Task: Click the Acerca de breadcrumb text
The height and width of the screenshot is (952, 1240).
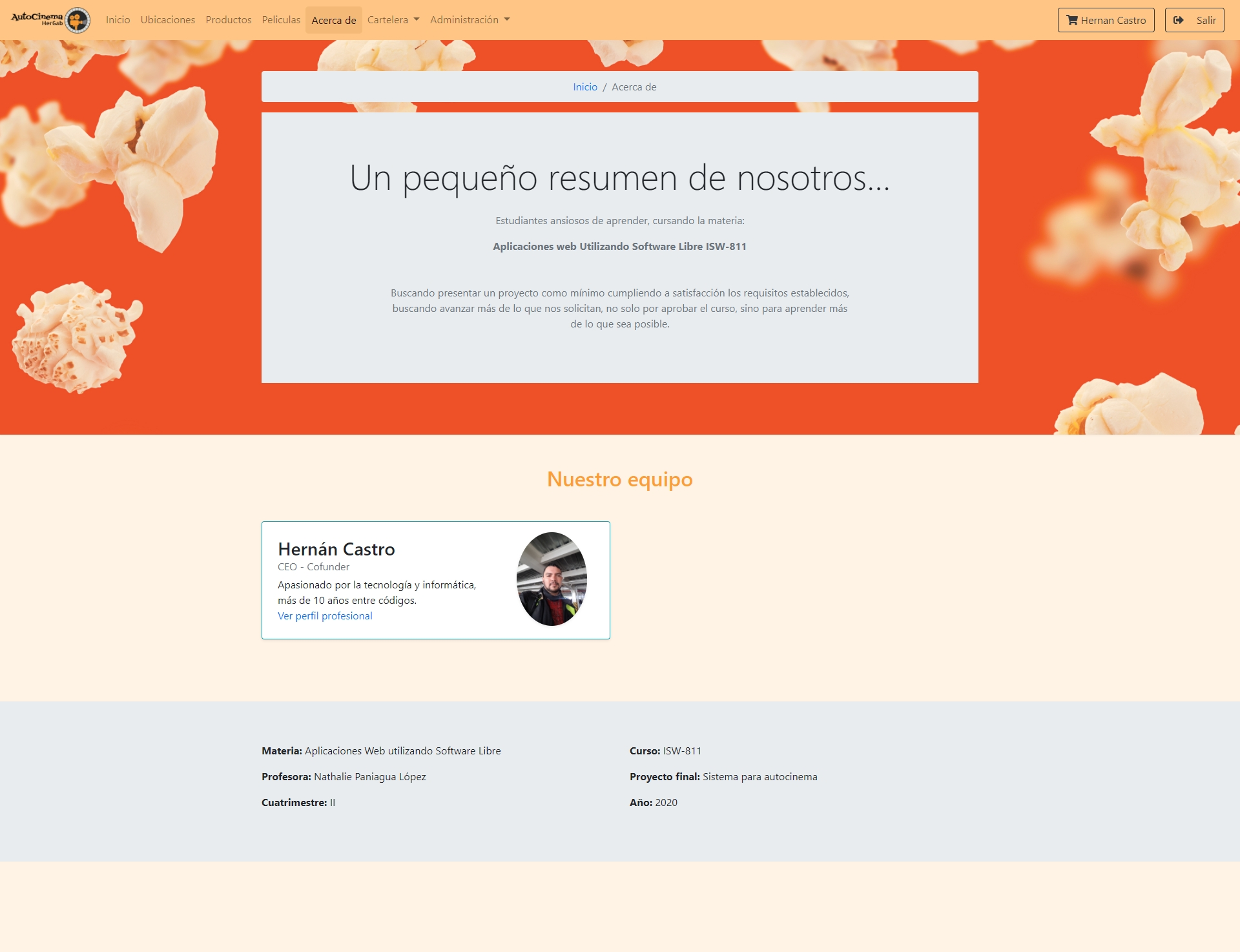Action: click(x=634, y=87)
